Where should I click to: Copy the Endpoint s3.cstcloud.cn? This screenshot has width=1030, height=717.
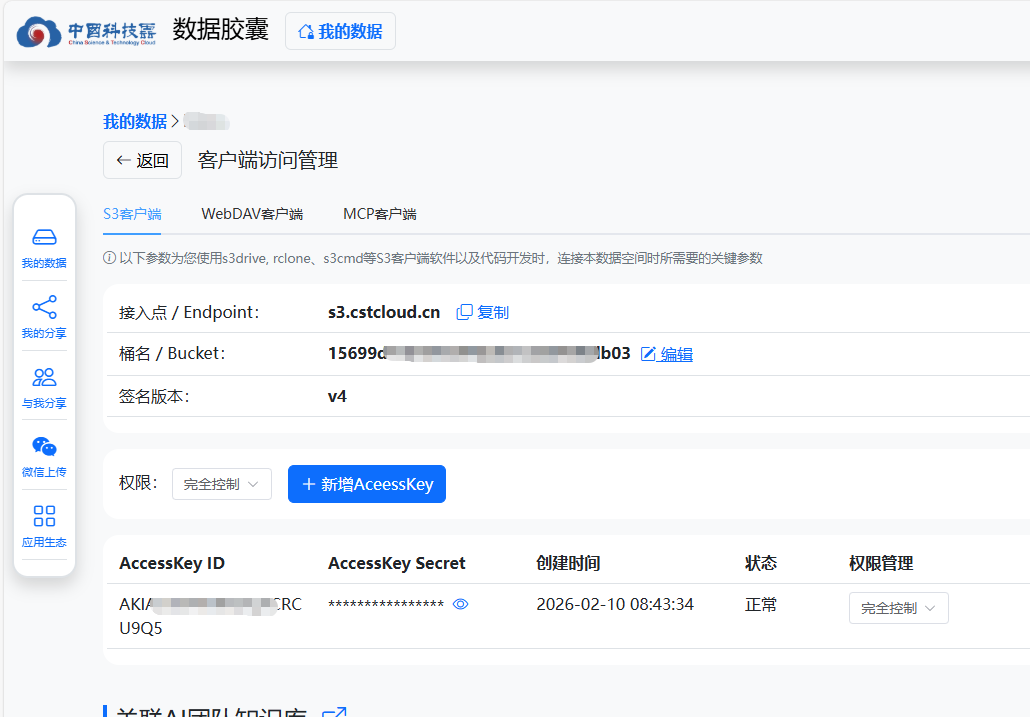(483, 312)
